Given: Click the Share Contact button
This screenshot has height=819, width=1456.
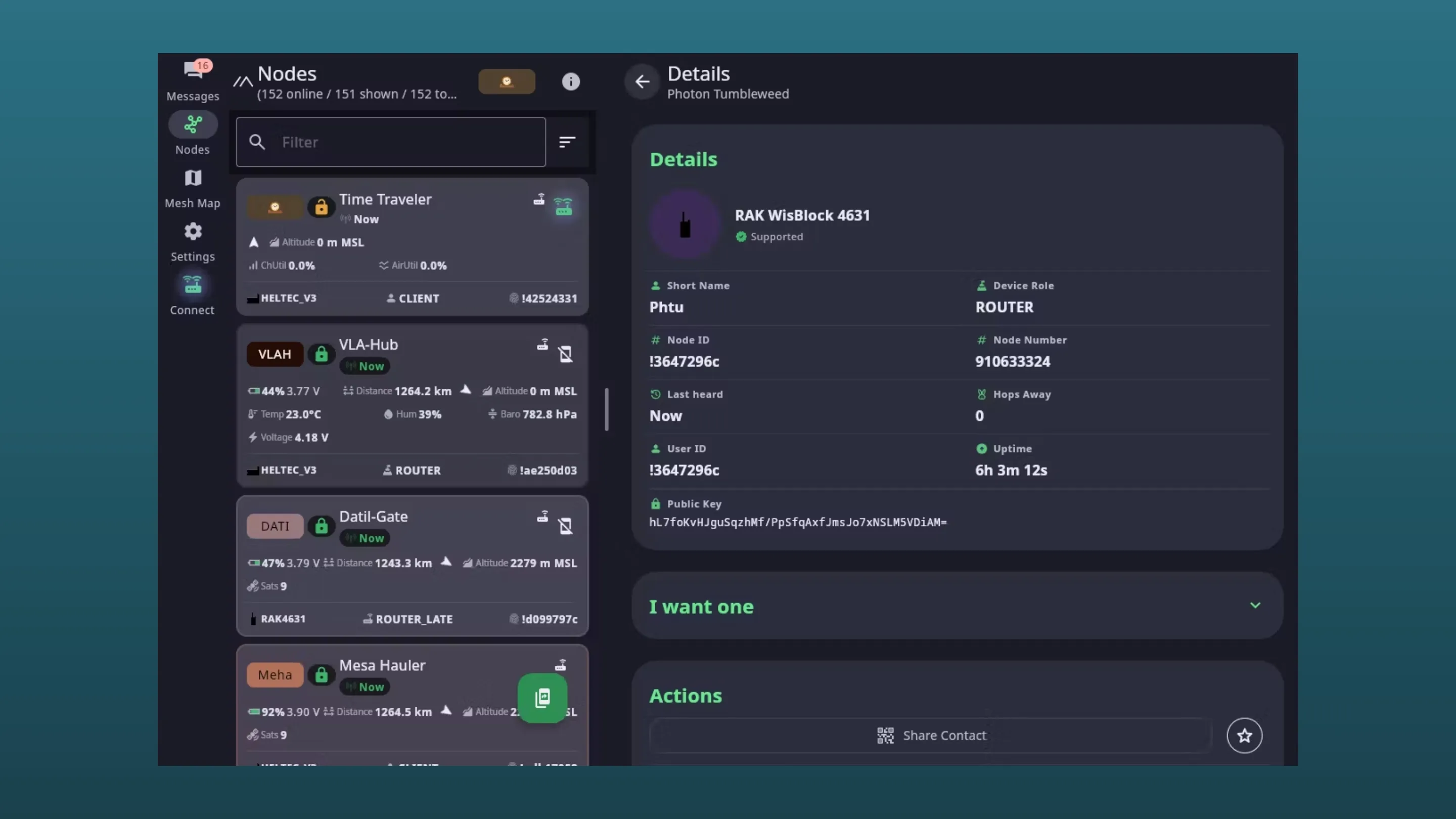Looking at the screenshot, I should click(931, 736).
